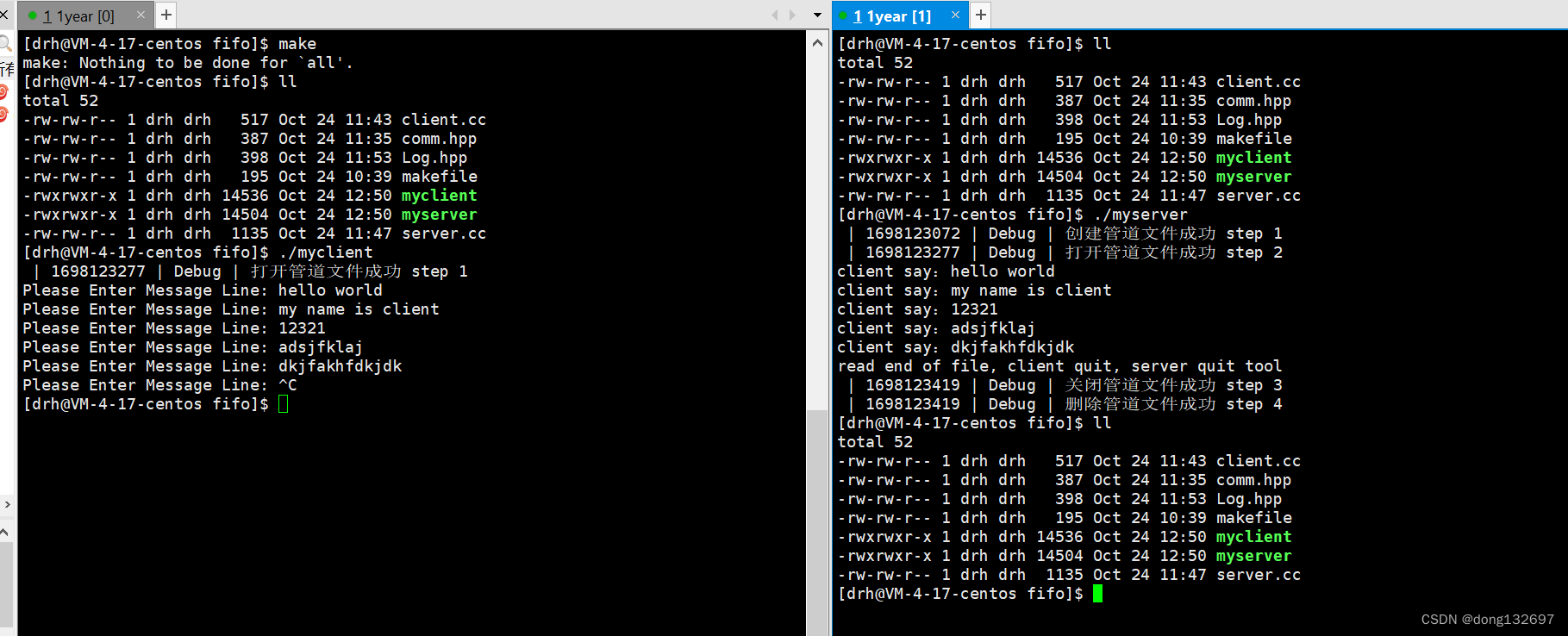1568x636 pixels.
Task: Click the side panel's lower scrollbar
Action: (x=6, y=583)
